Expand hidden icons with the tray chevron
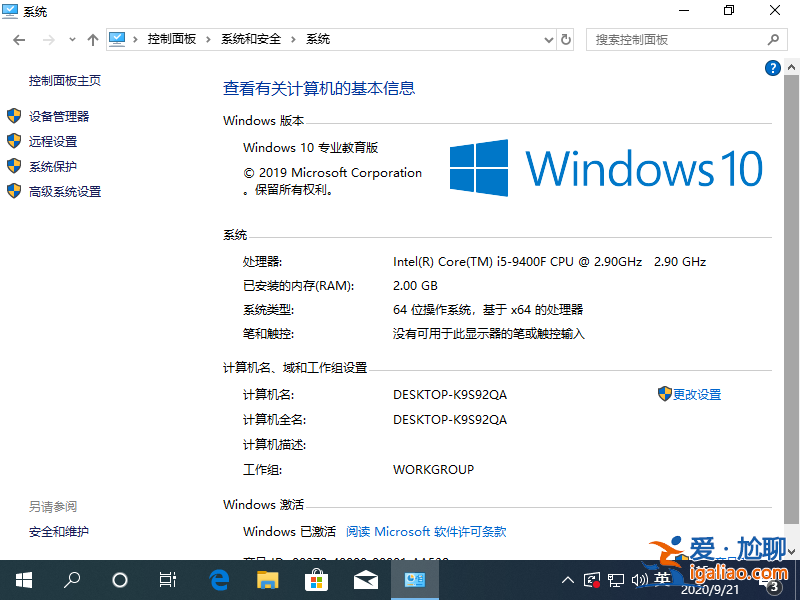This screenshot has height=600, width=800. click(567, 579)
